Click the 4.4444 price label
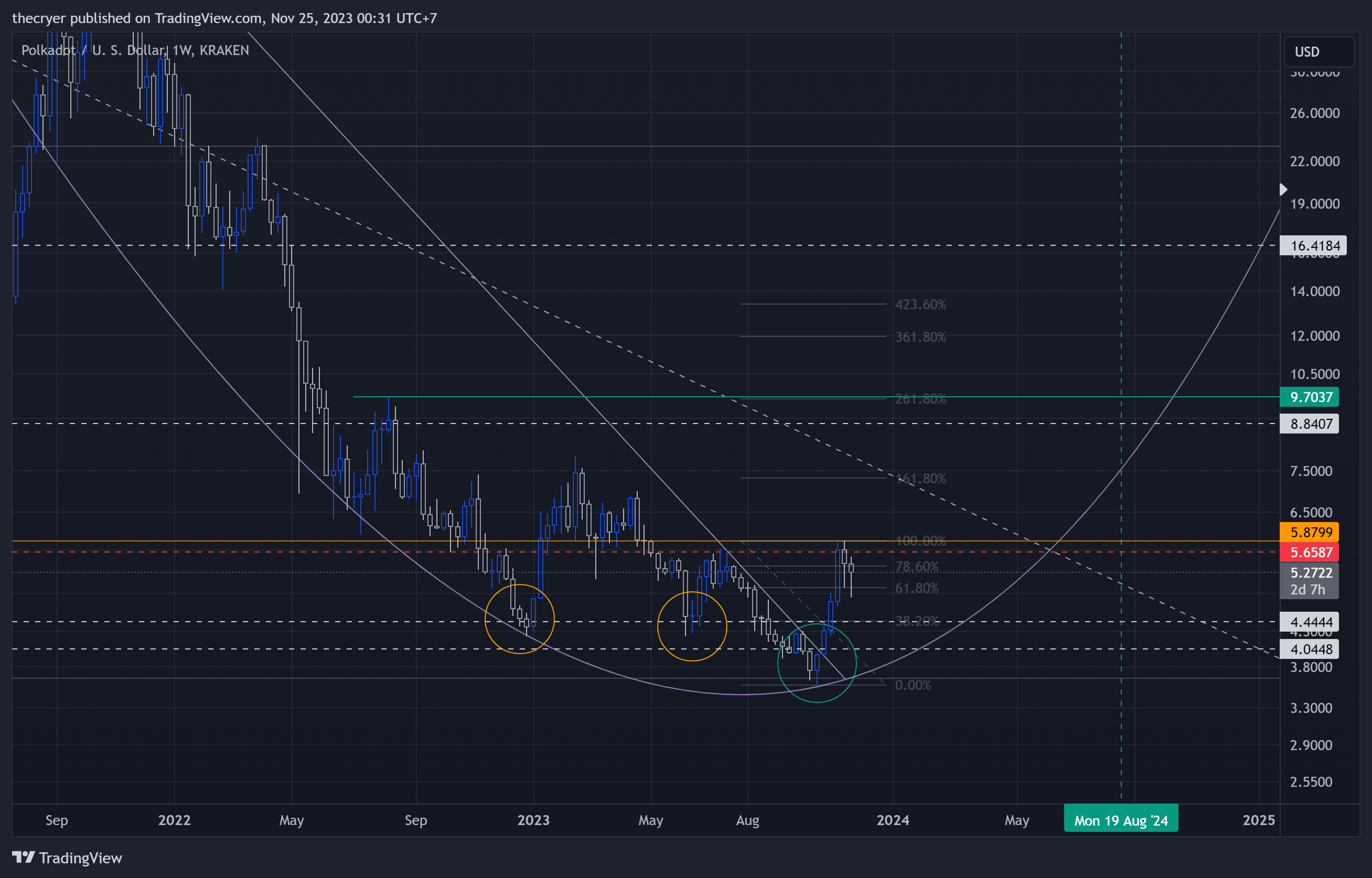 click(x=1309, y=622)
